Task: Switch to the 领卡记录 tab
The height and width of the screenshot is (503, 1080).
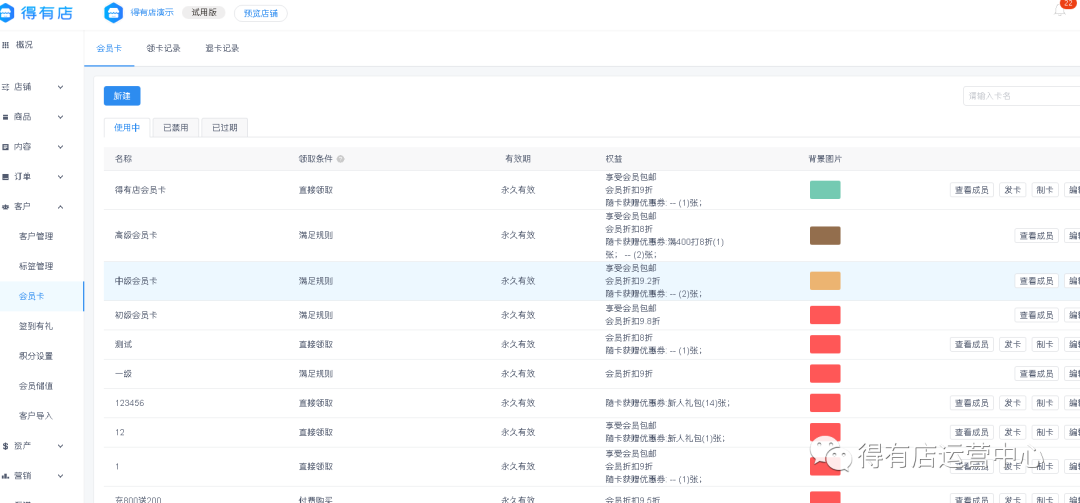Action: (163, 48)
